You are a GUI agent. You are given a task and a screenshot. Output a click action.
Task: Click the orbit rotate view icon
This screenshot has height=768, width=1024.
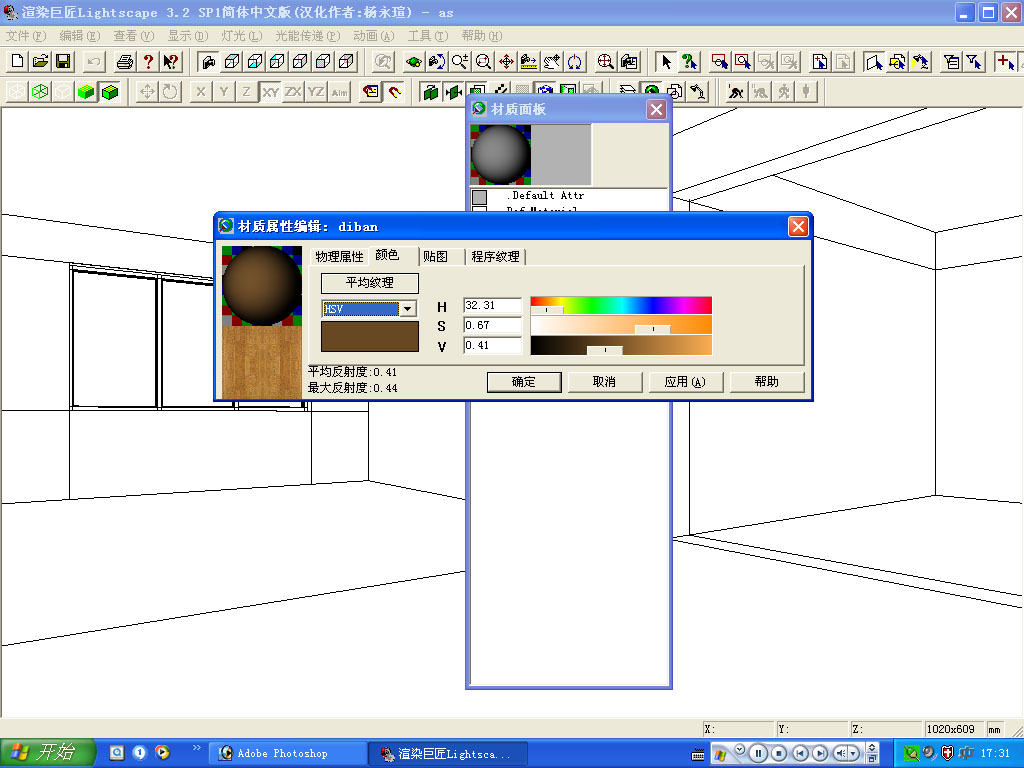tap(575, 62)
